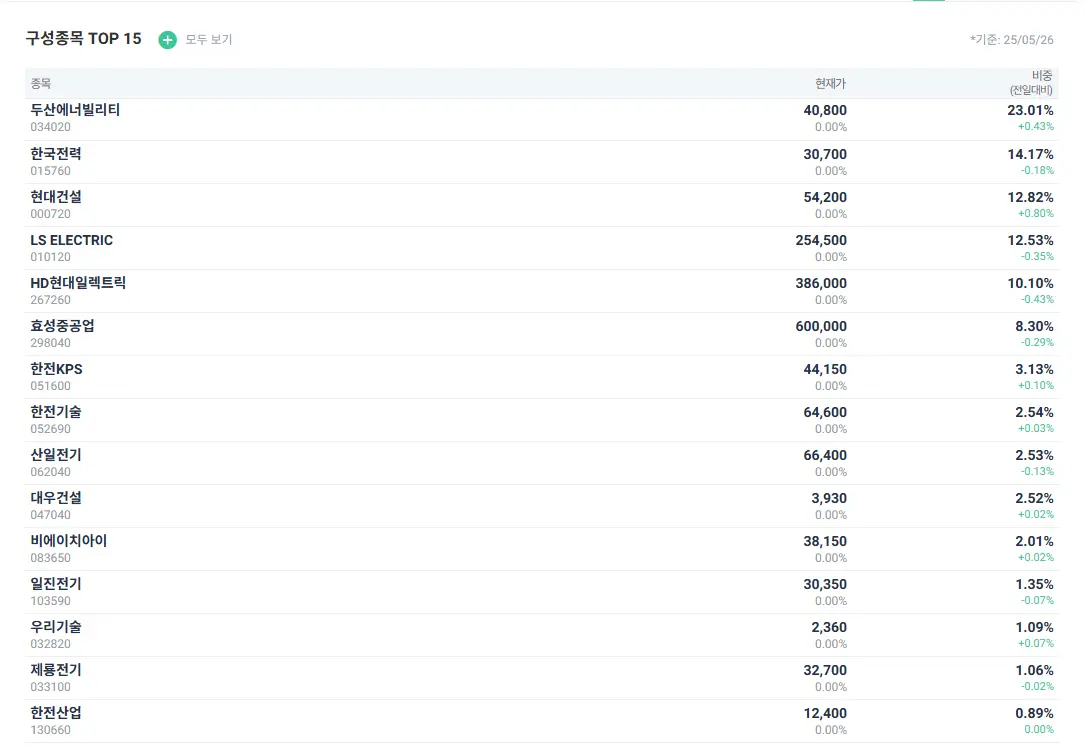This screenshot has width=1085, height=747.
Task: Click the daily change +0.80%
Action: [1036, 214]
